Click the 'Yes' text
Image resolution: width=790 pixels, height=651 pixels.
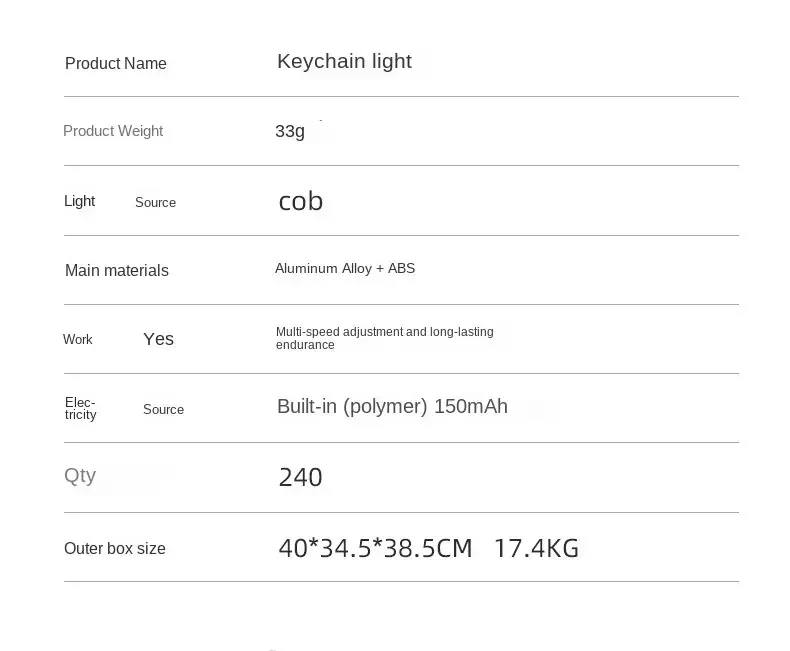pos(158,339)
